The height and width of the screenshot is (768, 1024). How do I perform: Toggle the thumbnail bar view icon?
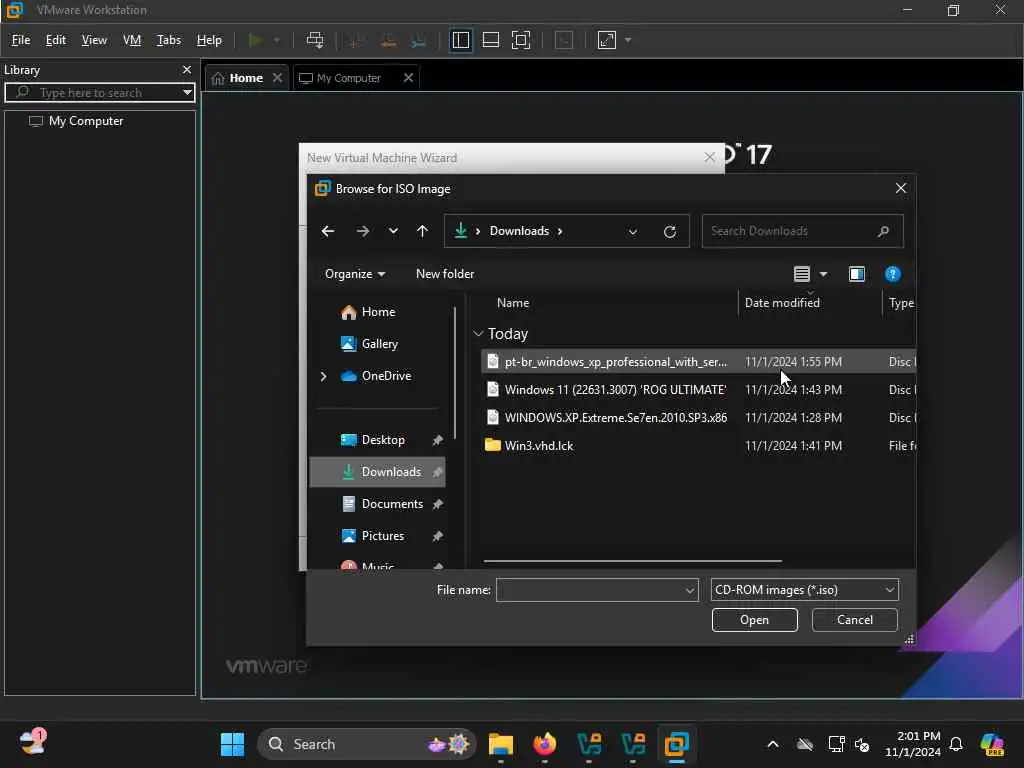[x=490, y=40]
